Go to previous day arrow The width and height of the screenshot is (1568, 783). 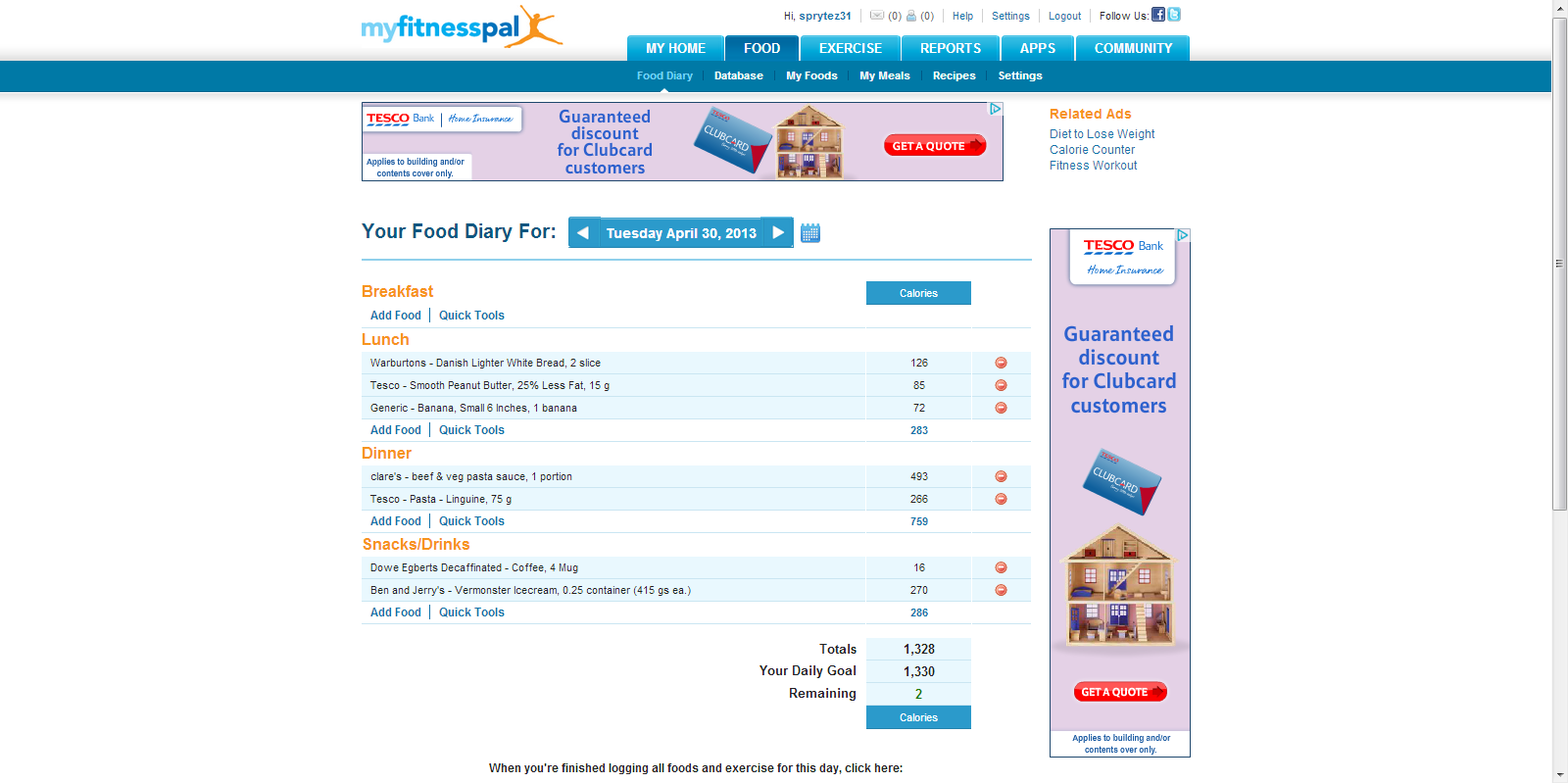click(x=583, y=232)
